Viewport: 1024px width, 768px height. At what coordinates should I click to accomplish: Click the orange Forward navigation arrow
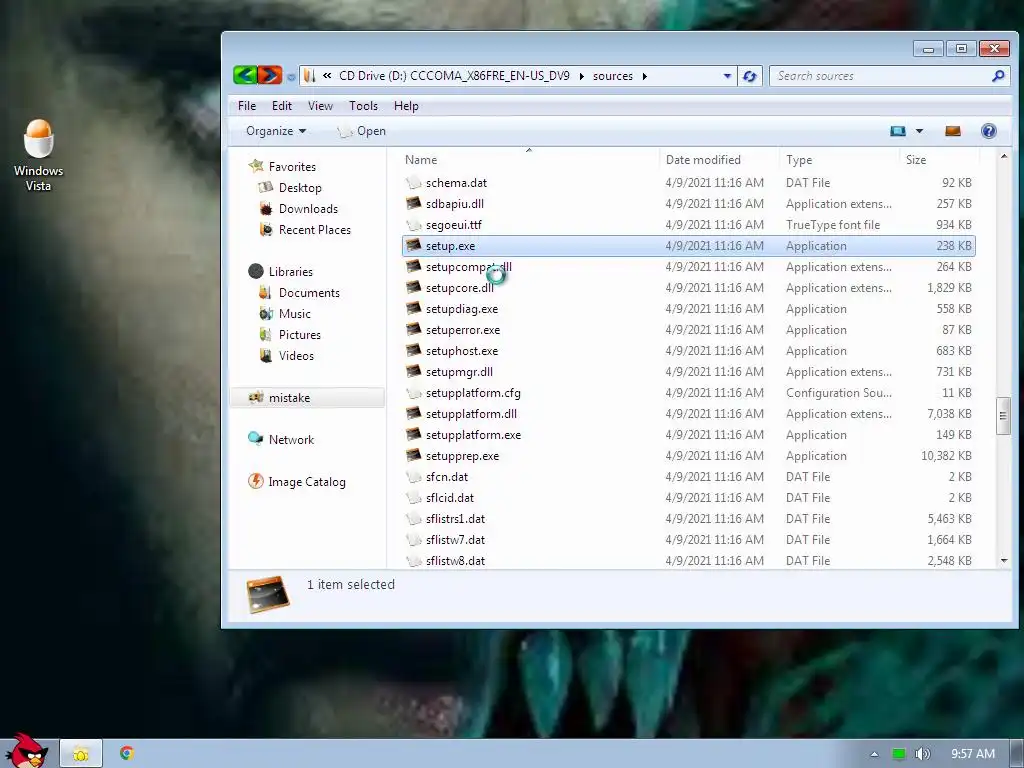[x=269, y=76]
